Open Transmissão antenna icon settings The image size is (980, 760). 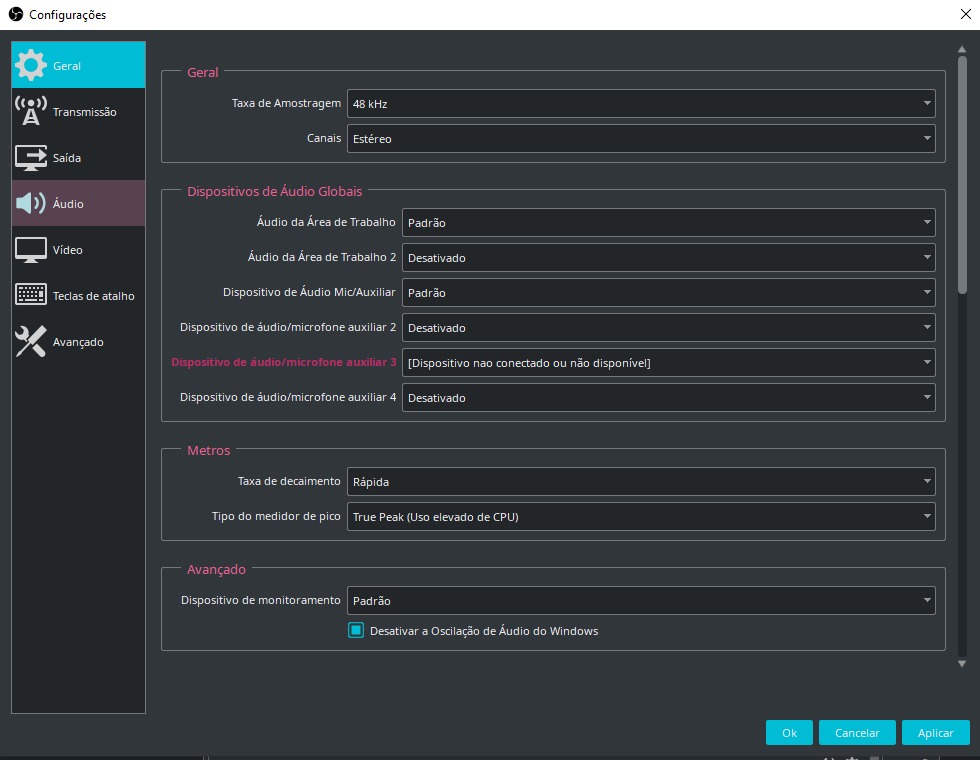(x=31, y=111)
